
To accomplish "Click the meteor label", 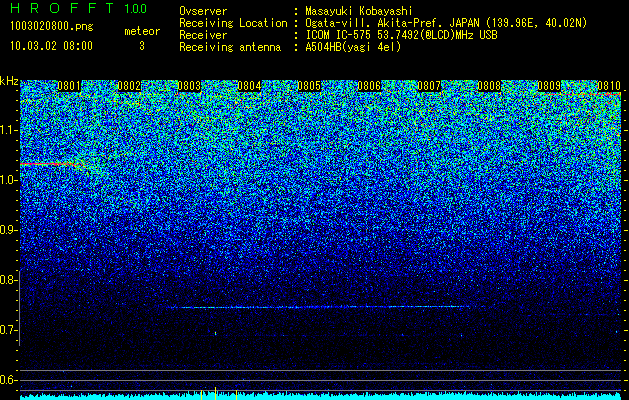I will [x=142, y=31].
